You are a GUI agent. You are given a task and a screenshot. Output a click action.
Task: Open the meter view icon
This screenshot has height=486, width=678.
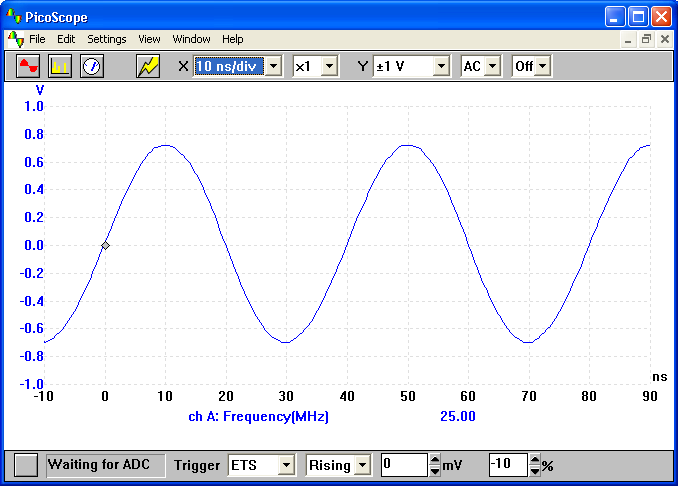point(92,66)
